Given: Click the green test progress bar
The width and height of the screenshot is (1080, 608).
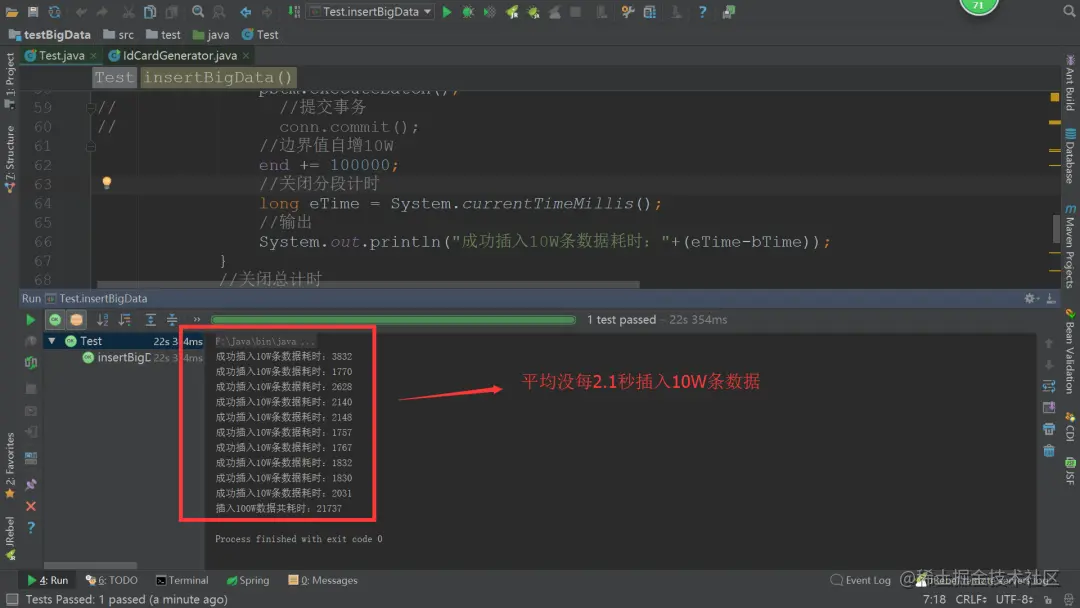Looking at the screenshot, I should pyautogui.click(x=393, y=319).
